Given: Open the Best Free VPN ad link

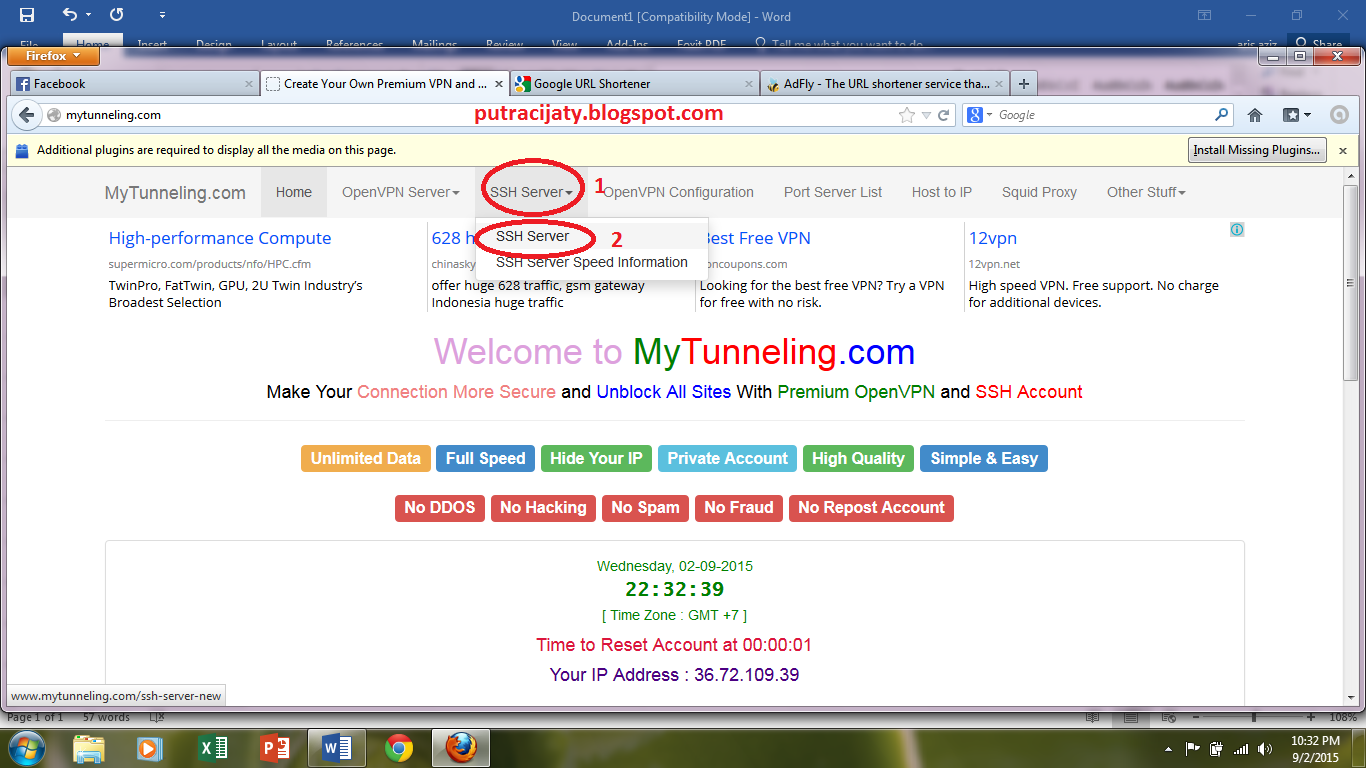Looking at the screenshot, I should pyautogui.click(x=755, y=238).
